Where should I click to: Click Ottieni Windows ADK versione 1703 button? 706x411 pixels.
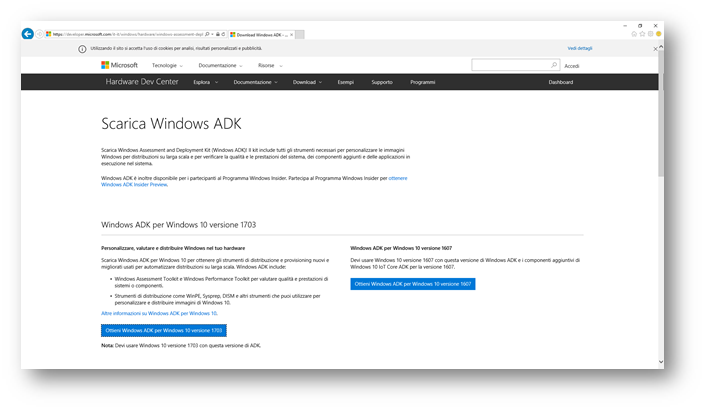click(164, 330)
